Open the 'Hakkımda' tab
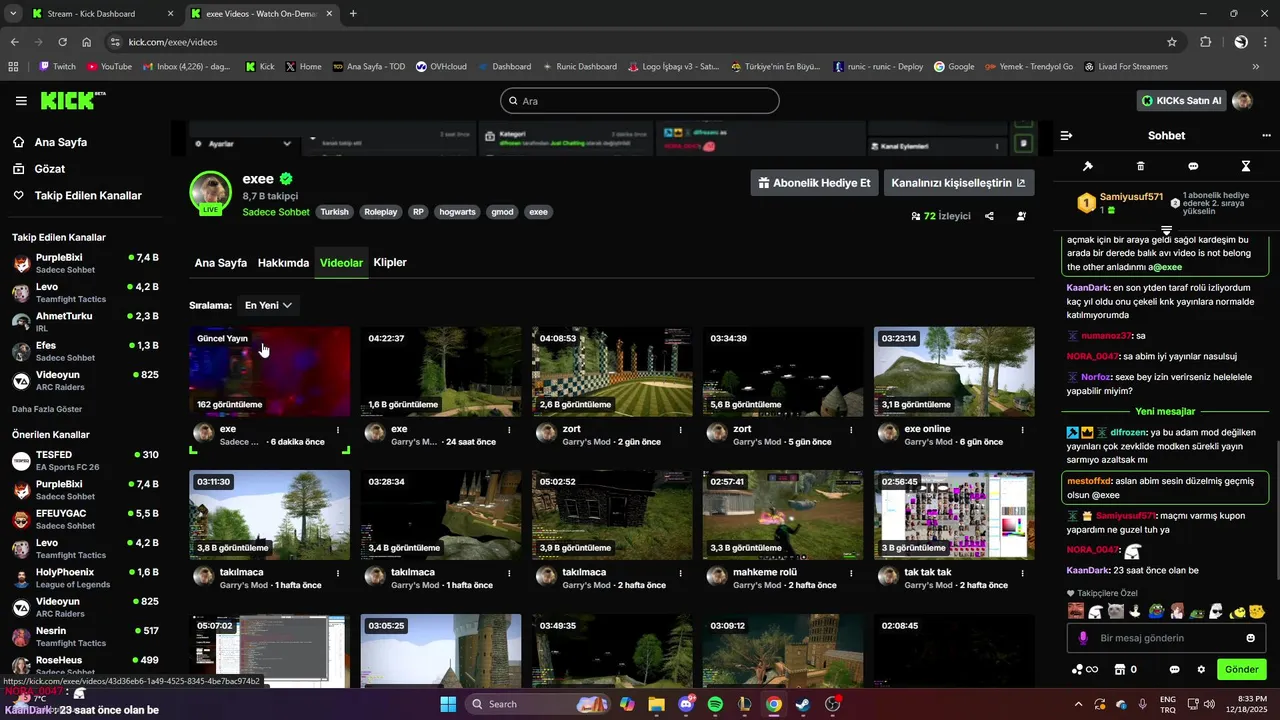 pos(283,263)
